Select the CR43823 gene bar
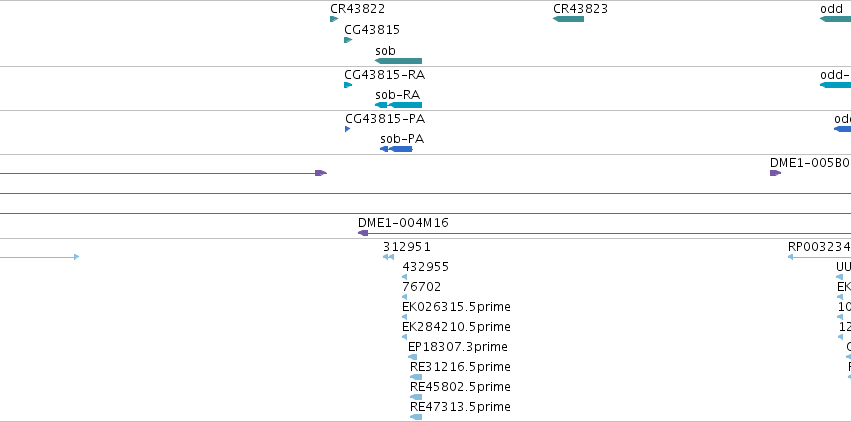 (x=568, y=19)
